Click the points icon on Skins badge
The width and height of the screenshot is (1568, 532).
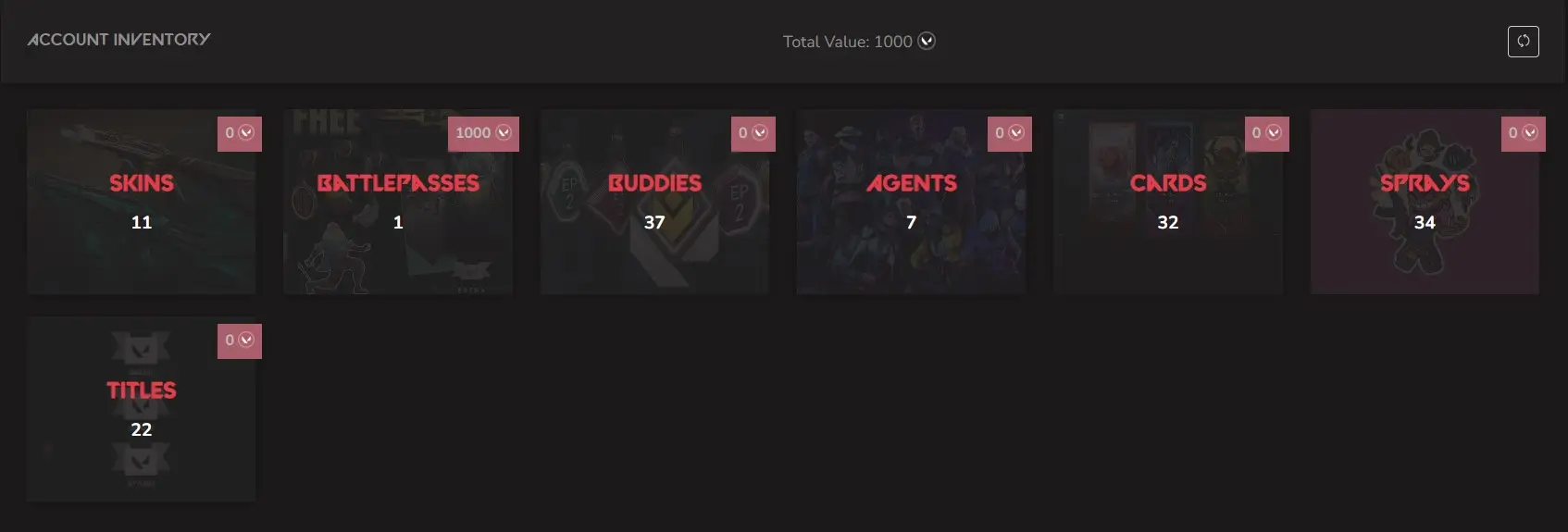click(246, 132)
